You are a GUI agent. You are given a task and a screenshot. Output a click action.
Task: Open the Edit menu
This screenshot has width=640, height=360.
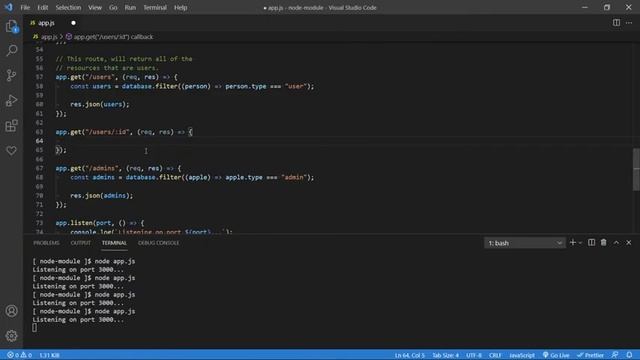pyautogui.click(x=42, y=7)
